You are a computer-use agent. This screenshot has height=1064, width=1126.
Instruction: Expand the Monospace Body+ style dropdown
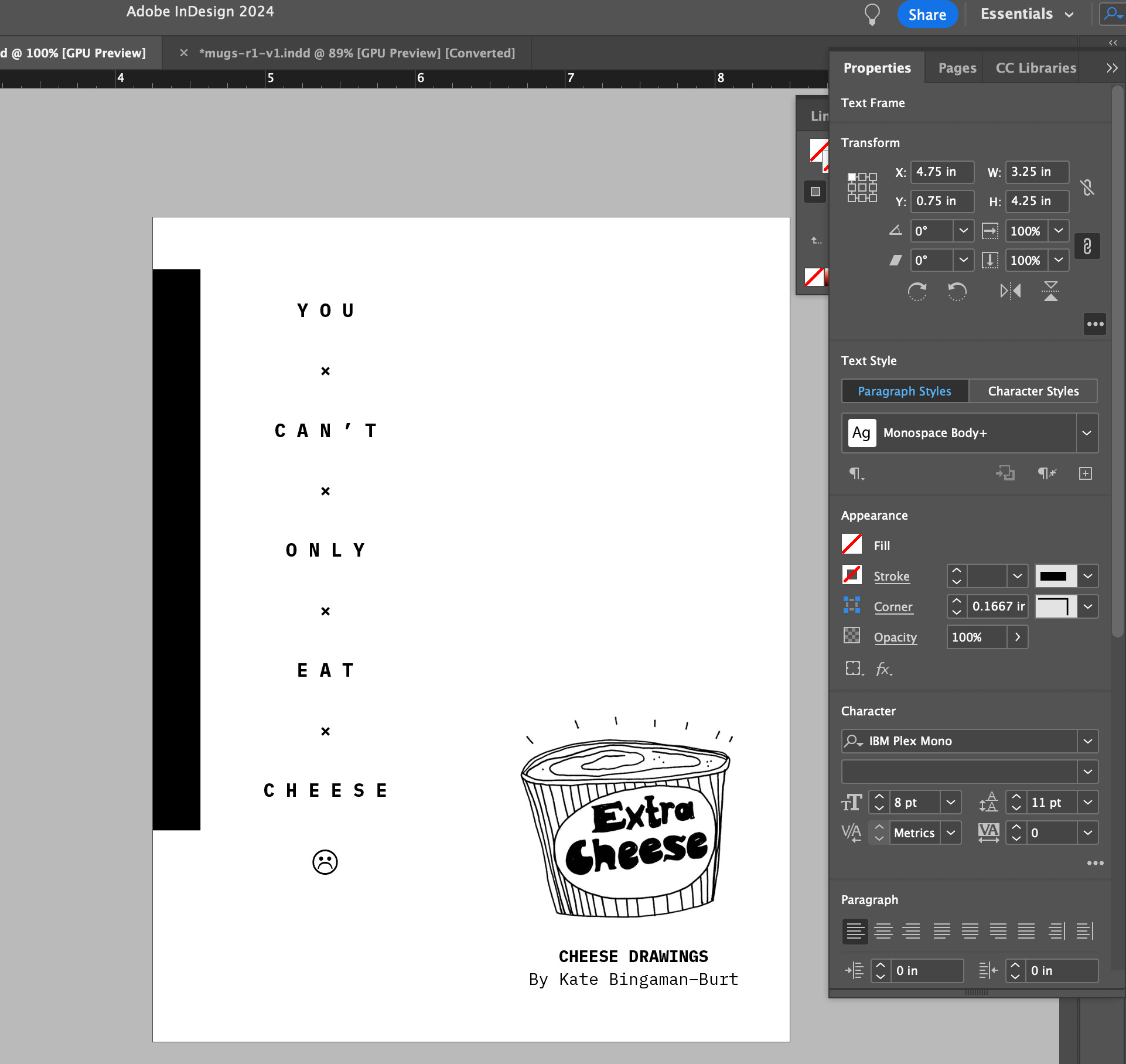pyautogui.click(x=1087, y=433)
